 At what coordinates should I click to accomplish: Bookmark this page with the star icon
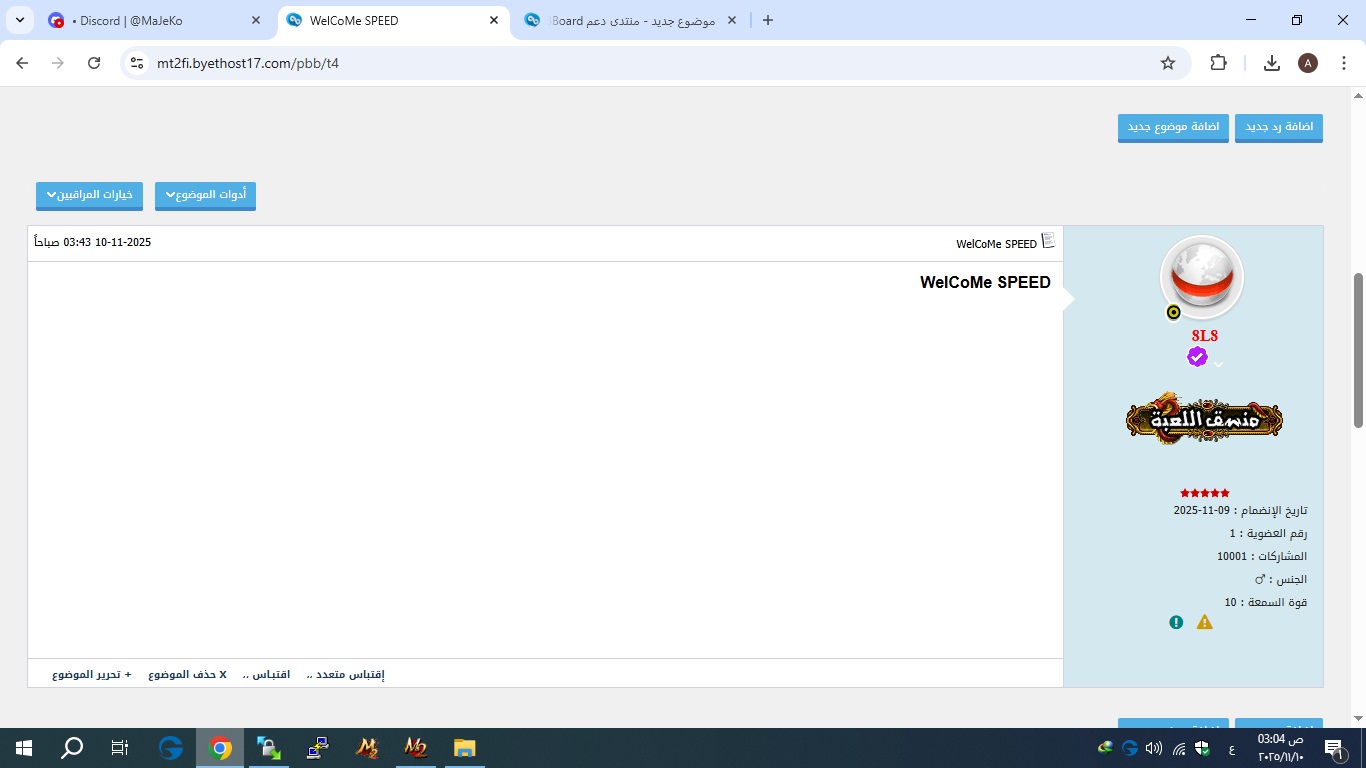pos(1168,63)
